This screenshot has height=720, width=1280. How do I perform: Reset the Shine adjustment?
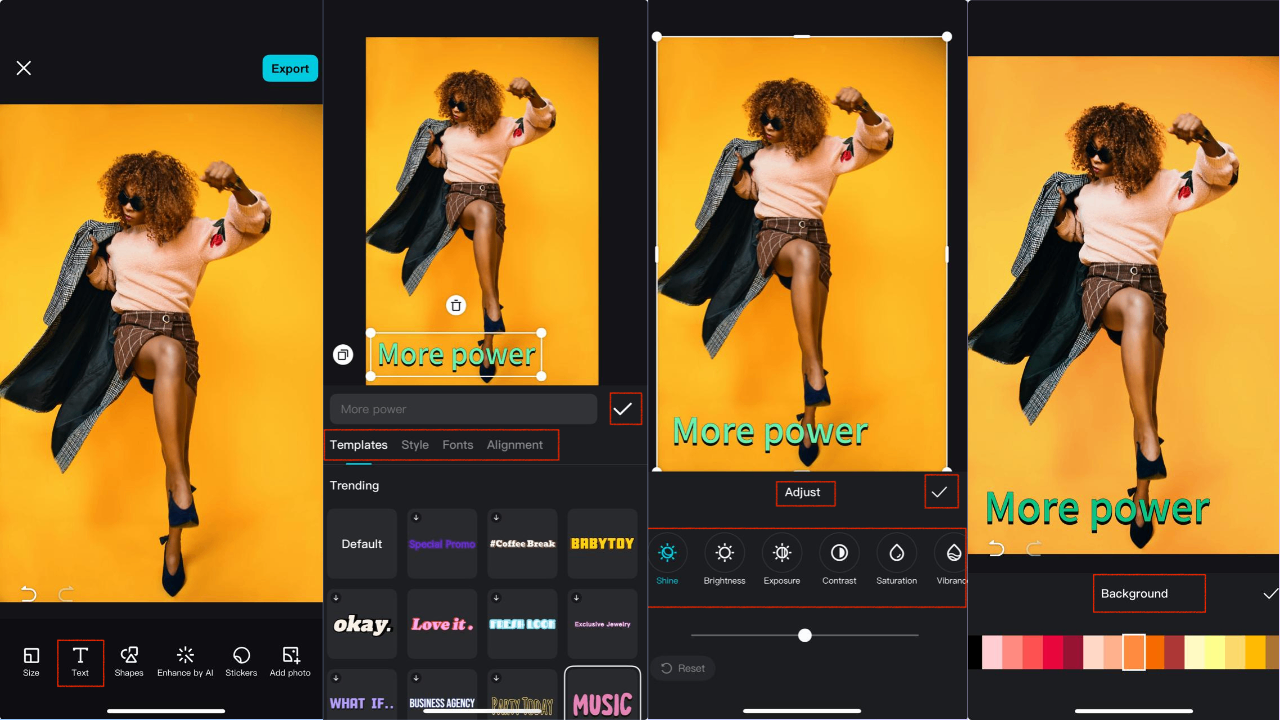[682, 667]
